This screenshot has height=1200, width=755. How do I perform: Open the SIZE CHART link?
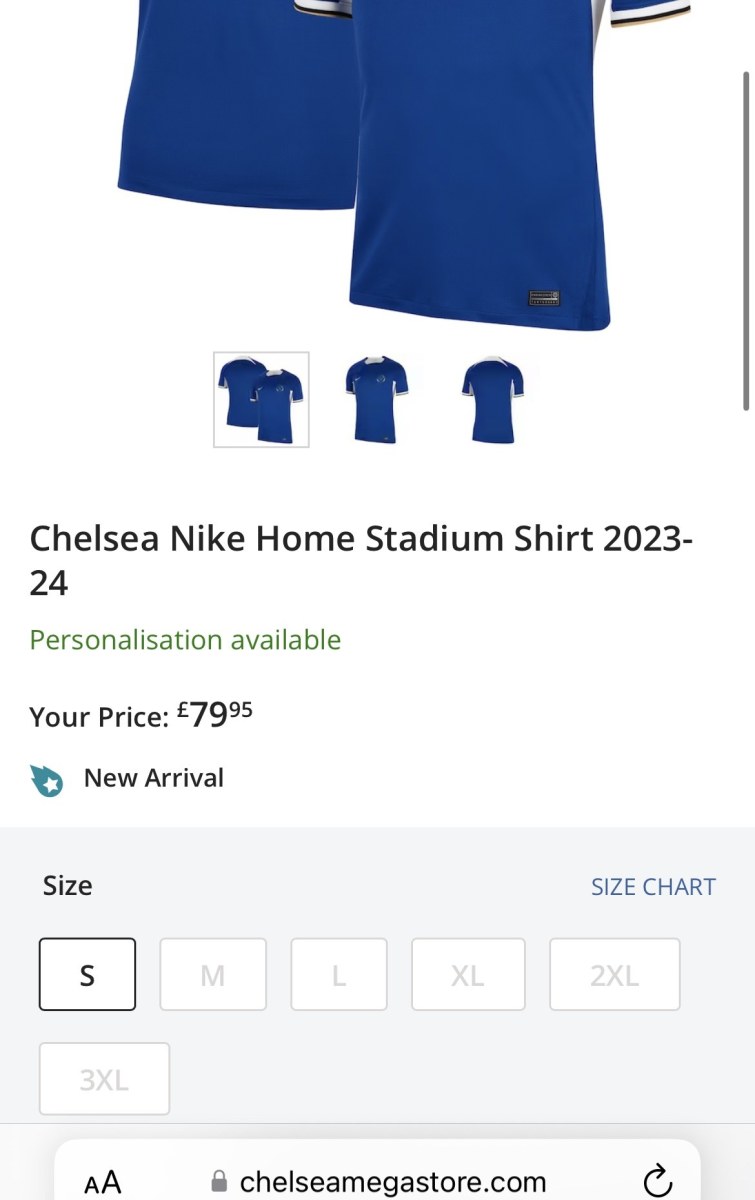pyautogui.click(x=653, y=887)
